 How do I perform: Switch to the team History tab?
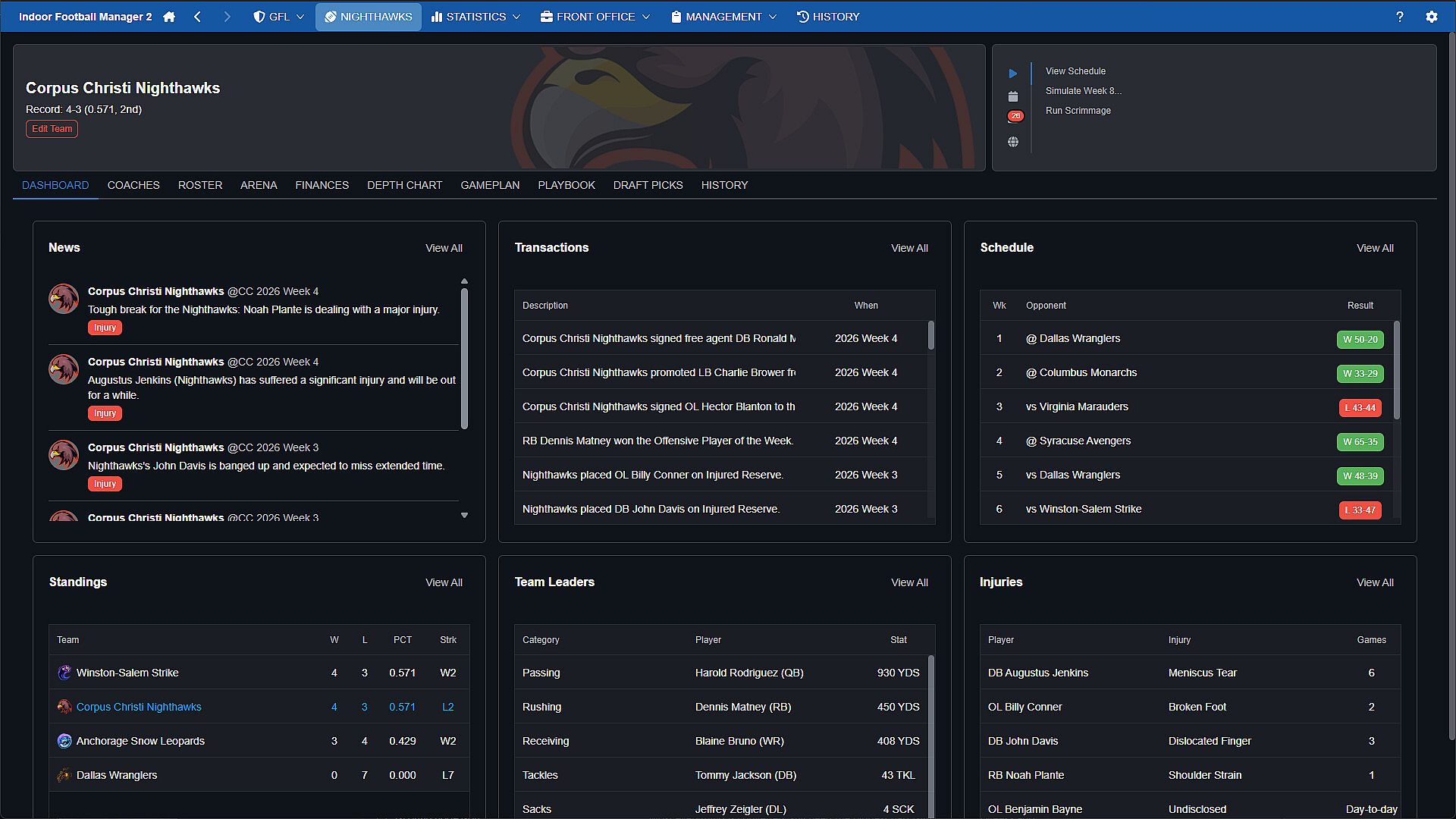[724, 185]
